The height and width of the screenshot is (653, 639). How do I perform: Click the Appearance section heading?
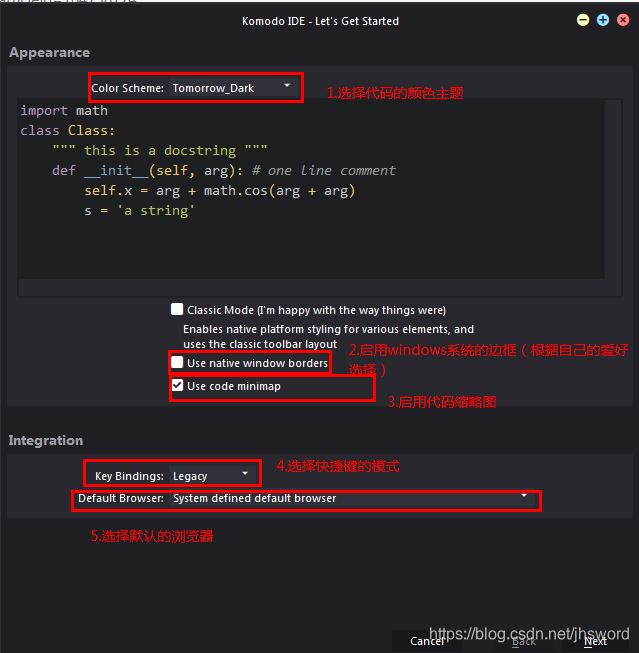[49, 53]
